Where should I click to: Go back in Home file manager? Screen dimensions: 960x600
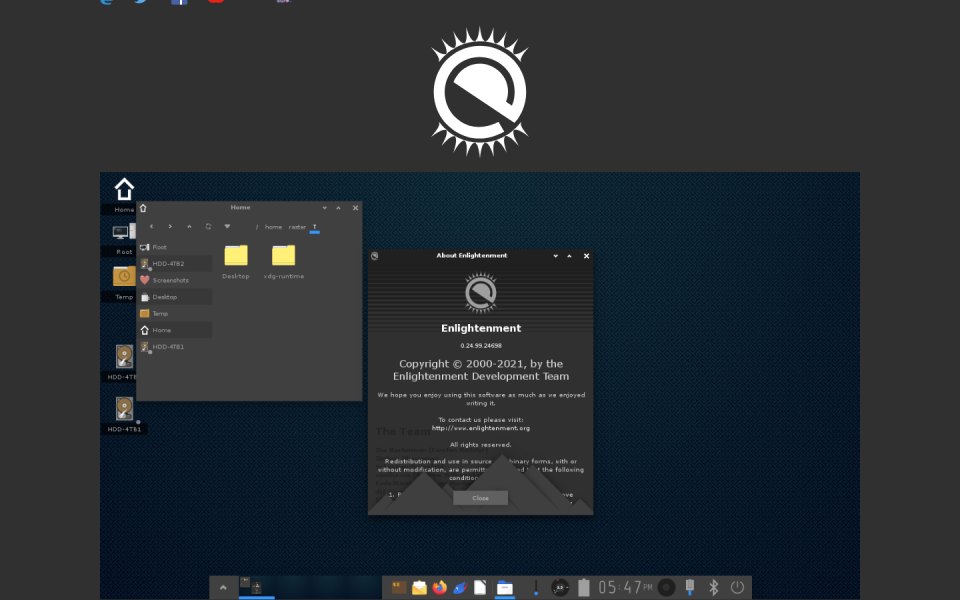(152, 227)
